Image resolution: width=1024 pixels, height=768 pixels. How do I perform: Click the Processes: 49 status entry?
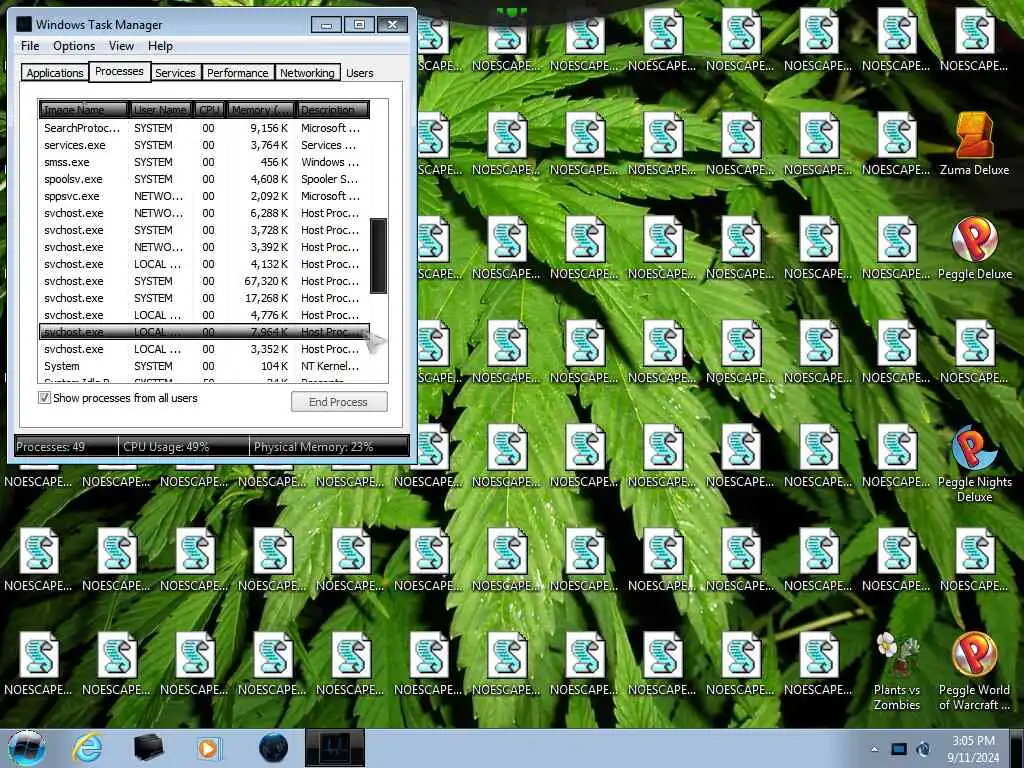(x=66, y=447)
